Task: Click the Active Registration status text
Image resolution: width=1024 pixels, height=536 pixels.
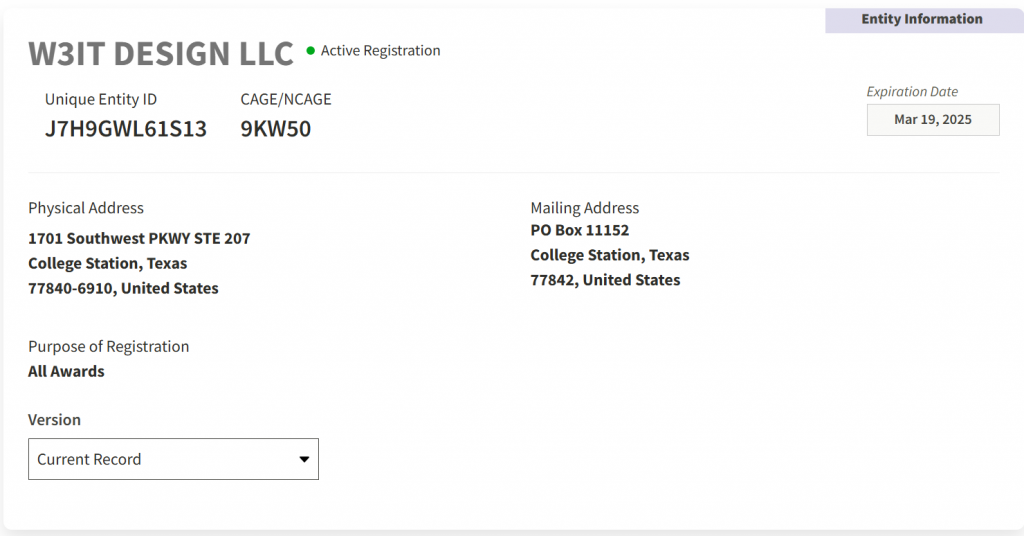Action: pos(380,51)
